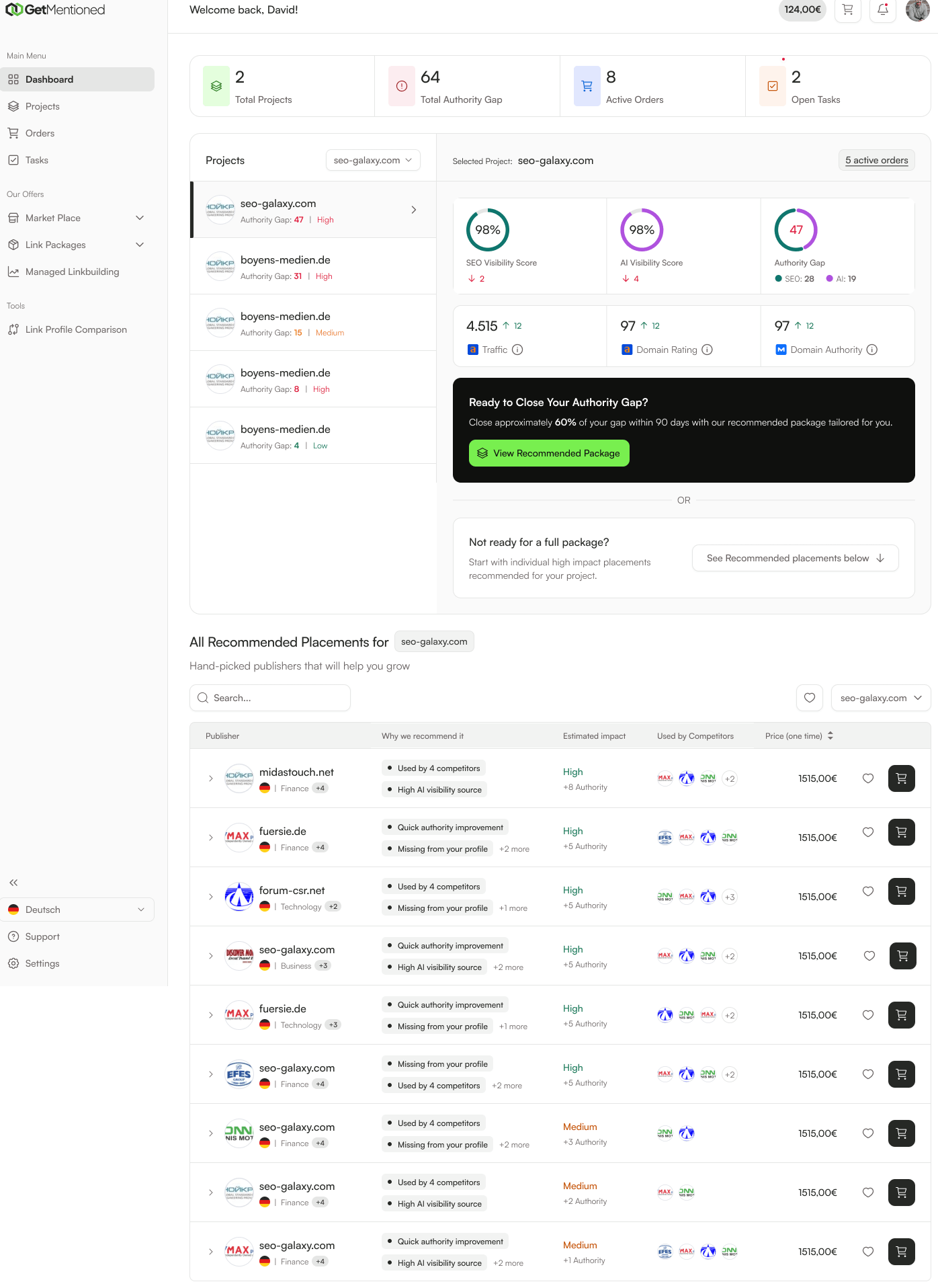Click +1 more on forum-csr.net row
938x1288 pixels.
tap(513, 908)
